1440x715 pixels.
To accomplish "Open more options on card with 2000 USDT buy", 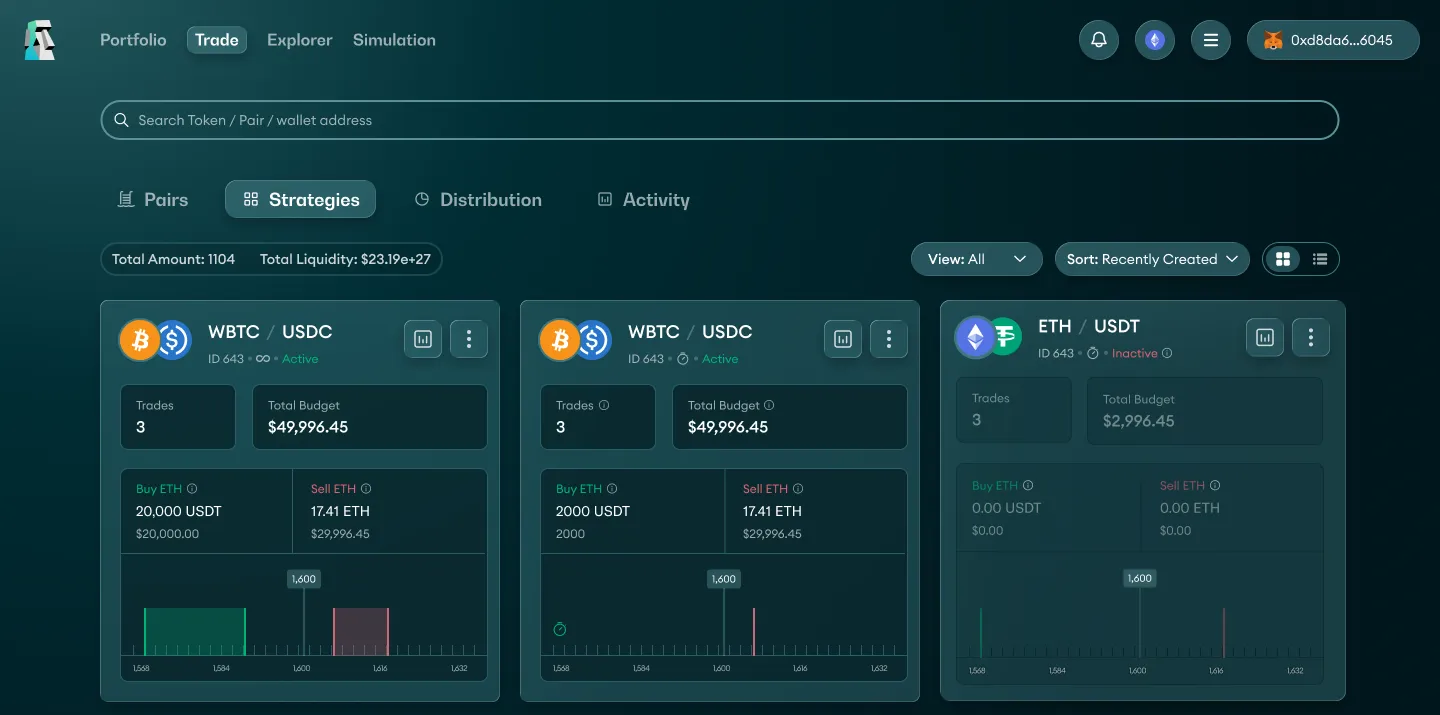I will [889, 339].
